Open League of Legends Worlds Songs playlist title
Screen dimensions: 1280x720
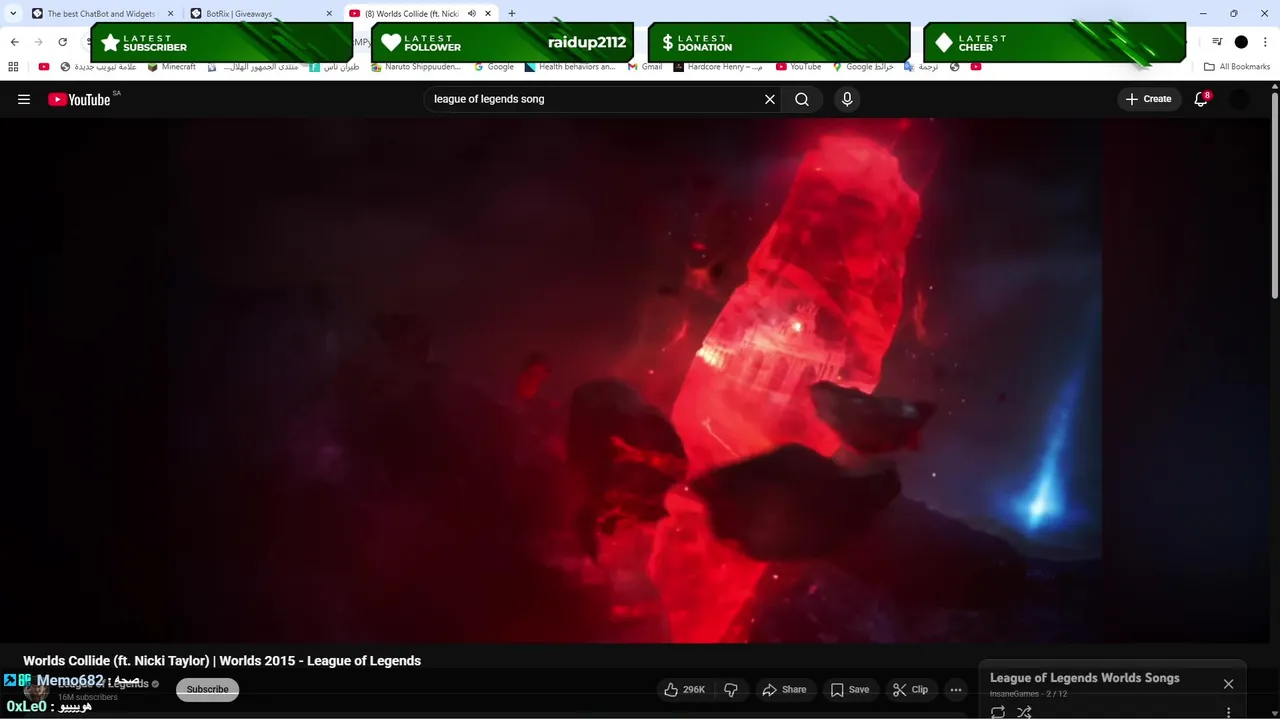pos(1085,678)
